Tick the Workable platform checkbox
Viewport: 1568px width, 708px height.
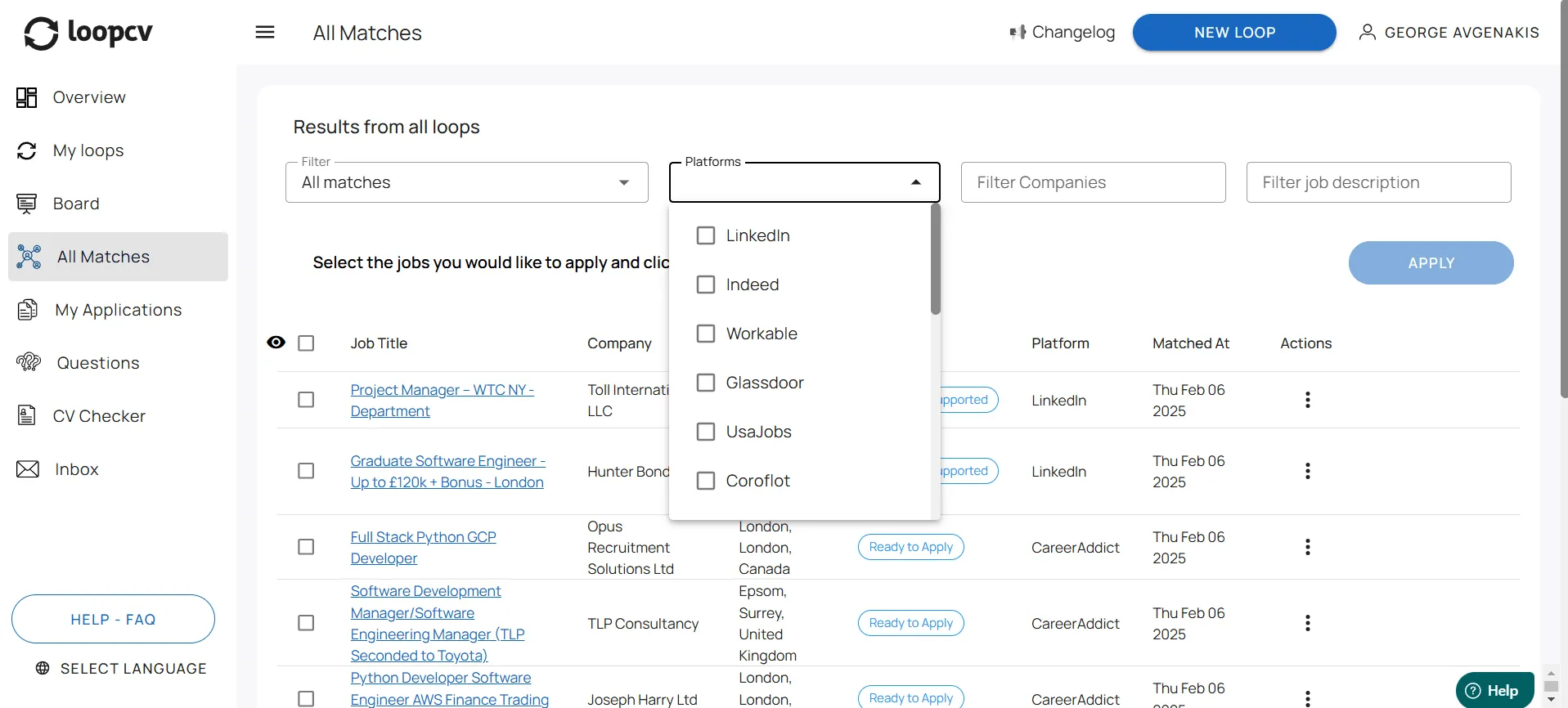click(706, 334)
